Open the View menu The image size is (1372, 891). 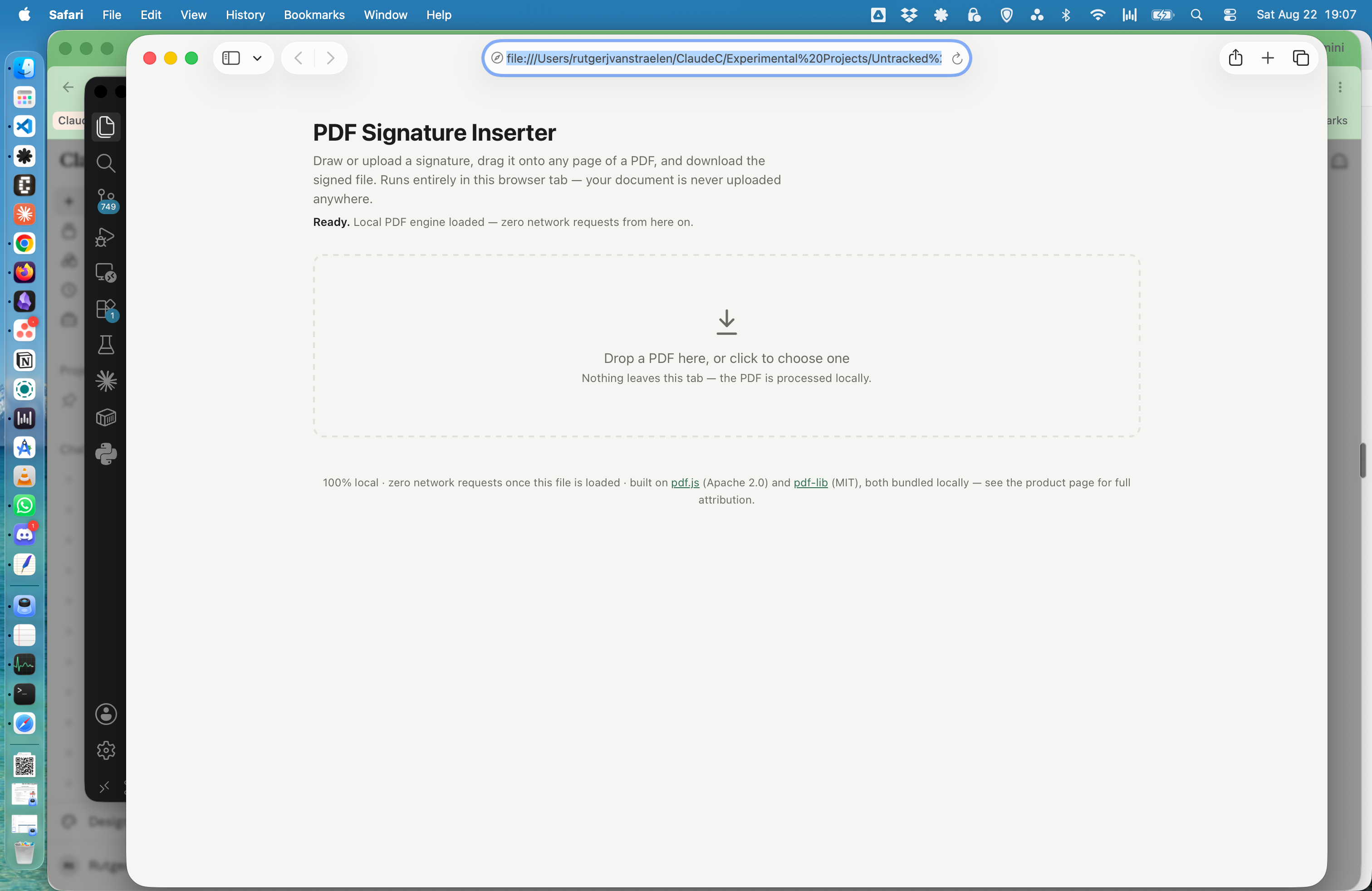(x=193, y=15)
